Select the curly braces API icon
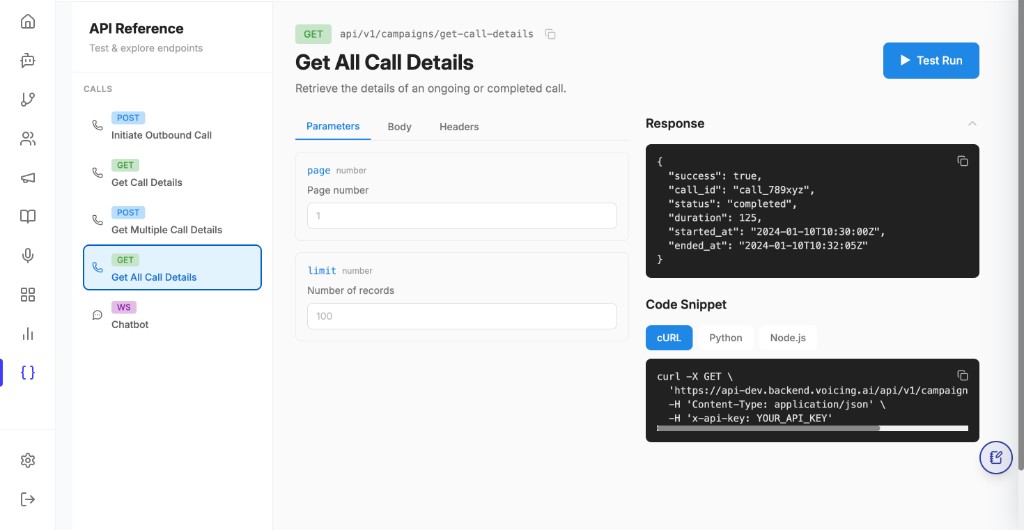The height and width of the screenshot is (530, 1024). click(x=27, y=372)
